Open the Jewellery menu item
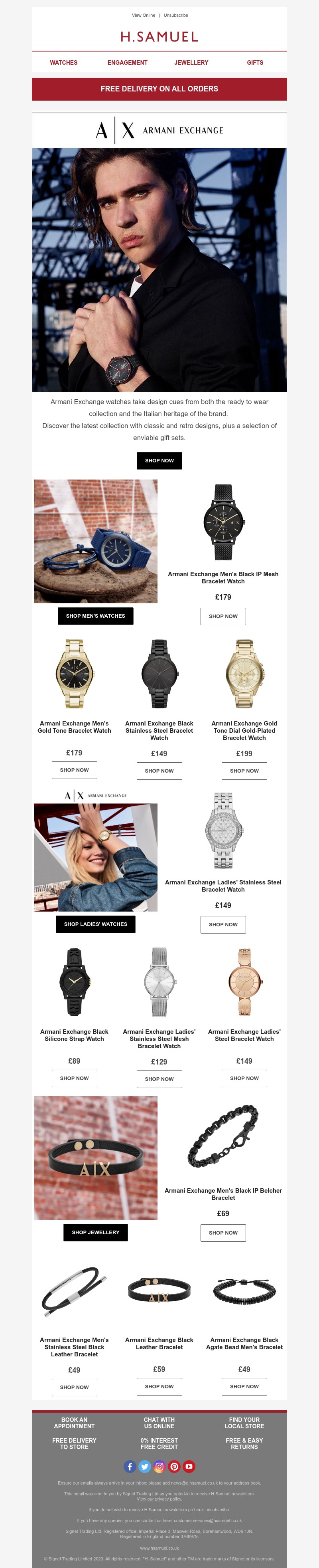The width and height of the screenshot is (319, 1568). click(x=191, y=63)
